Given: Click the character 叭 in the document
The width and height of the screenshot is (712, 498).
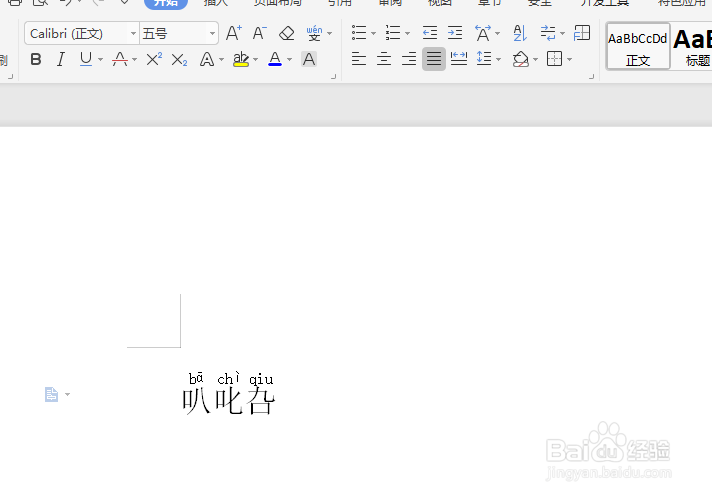Looking at the screenshot, I should pos(196,401).
